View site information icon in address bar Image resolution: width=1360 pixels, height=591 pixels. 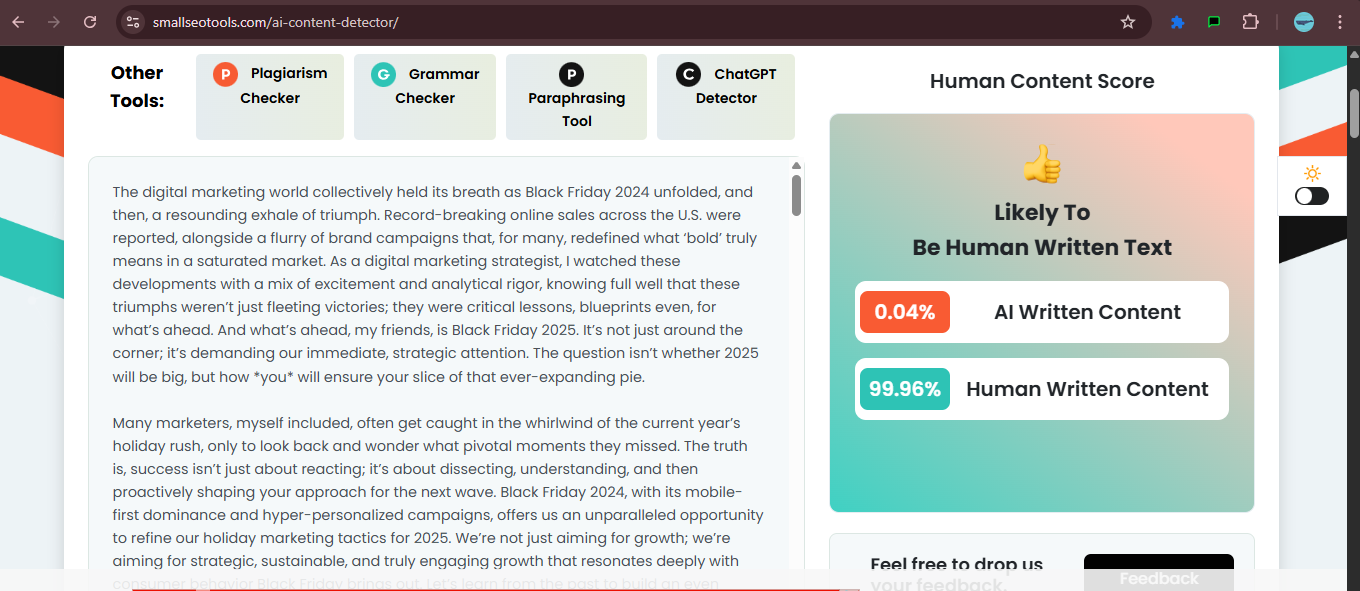coord(133,22)
